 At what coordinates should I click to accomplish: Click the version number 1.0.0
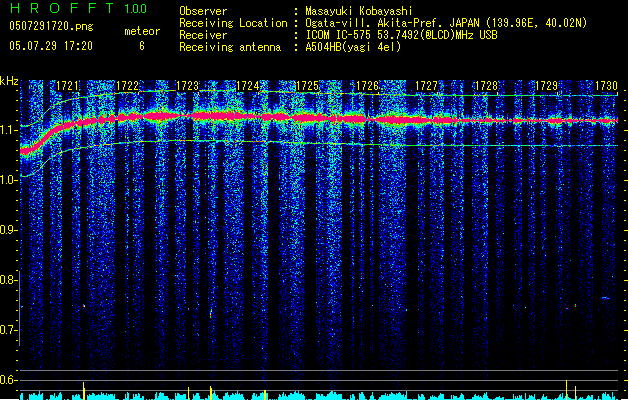coord(135,8)
